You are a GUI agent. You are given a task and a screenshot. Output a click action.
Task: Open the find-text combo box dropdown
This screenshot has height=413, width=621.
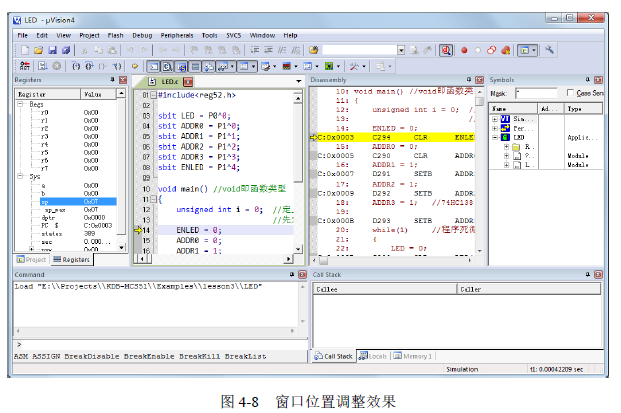[x=401, y=49]
